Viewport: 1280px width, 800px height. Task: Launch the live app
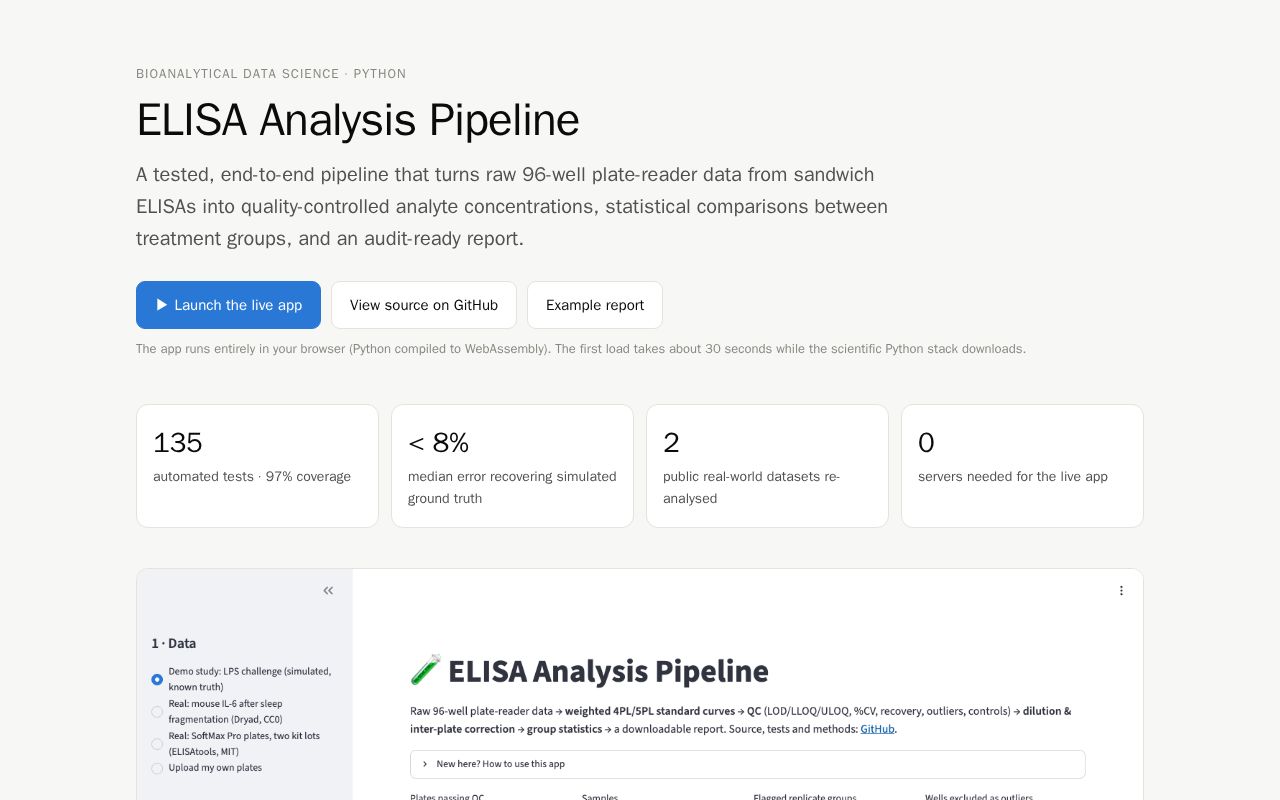(x=228, y=305)
